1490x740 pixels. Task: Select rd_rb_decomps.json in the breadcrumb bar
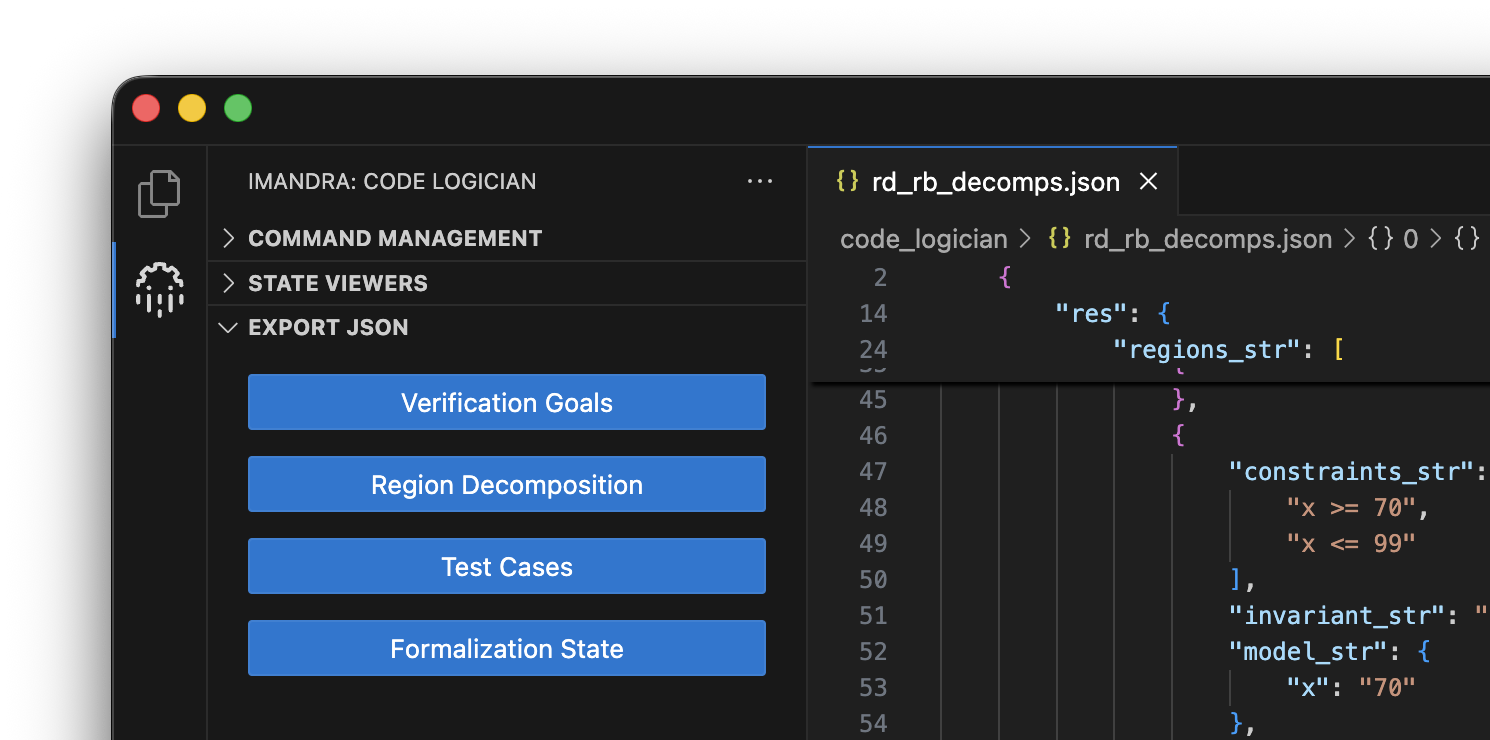click(1208, 239)
